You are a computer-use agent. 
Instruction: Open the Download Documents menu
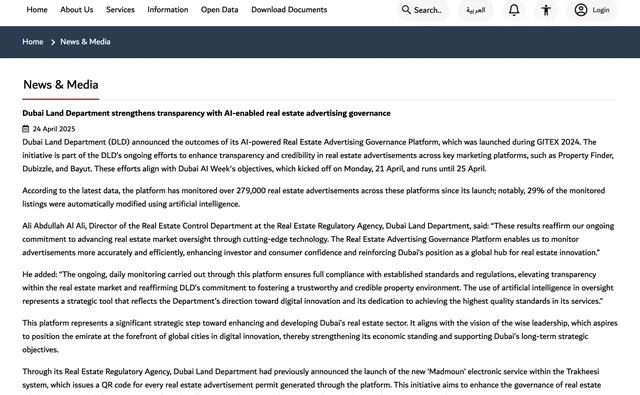[x=289, y=9]
